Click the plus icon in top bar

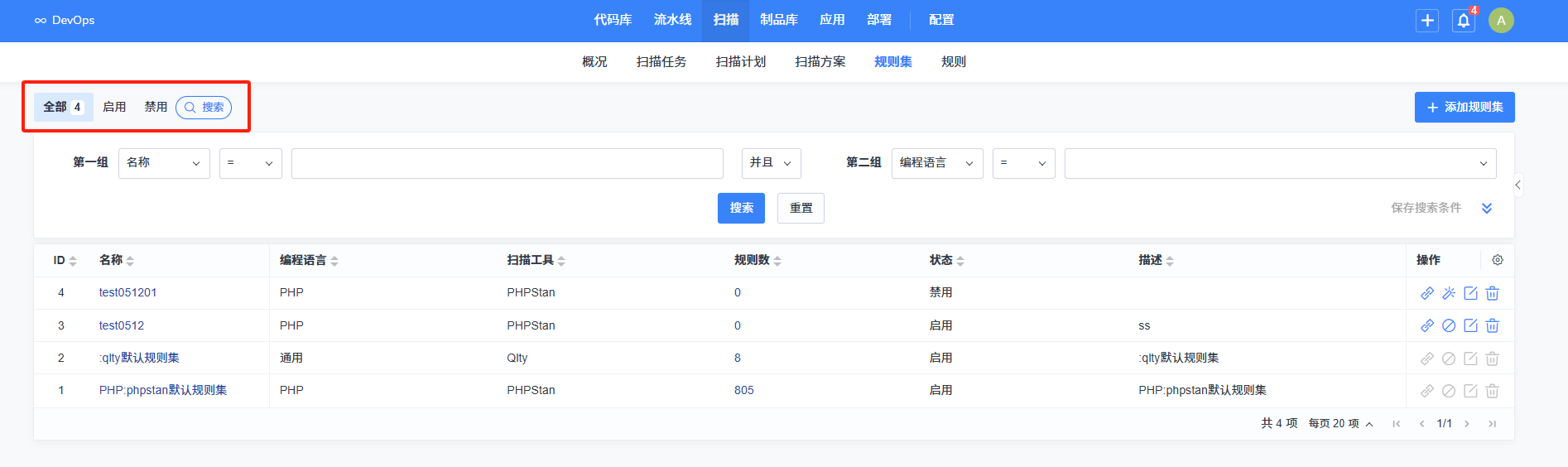click(x=1427, y=21)
